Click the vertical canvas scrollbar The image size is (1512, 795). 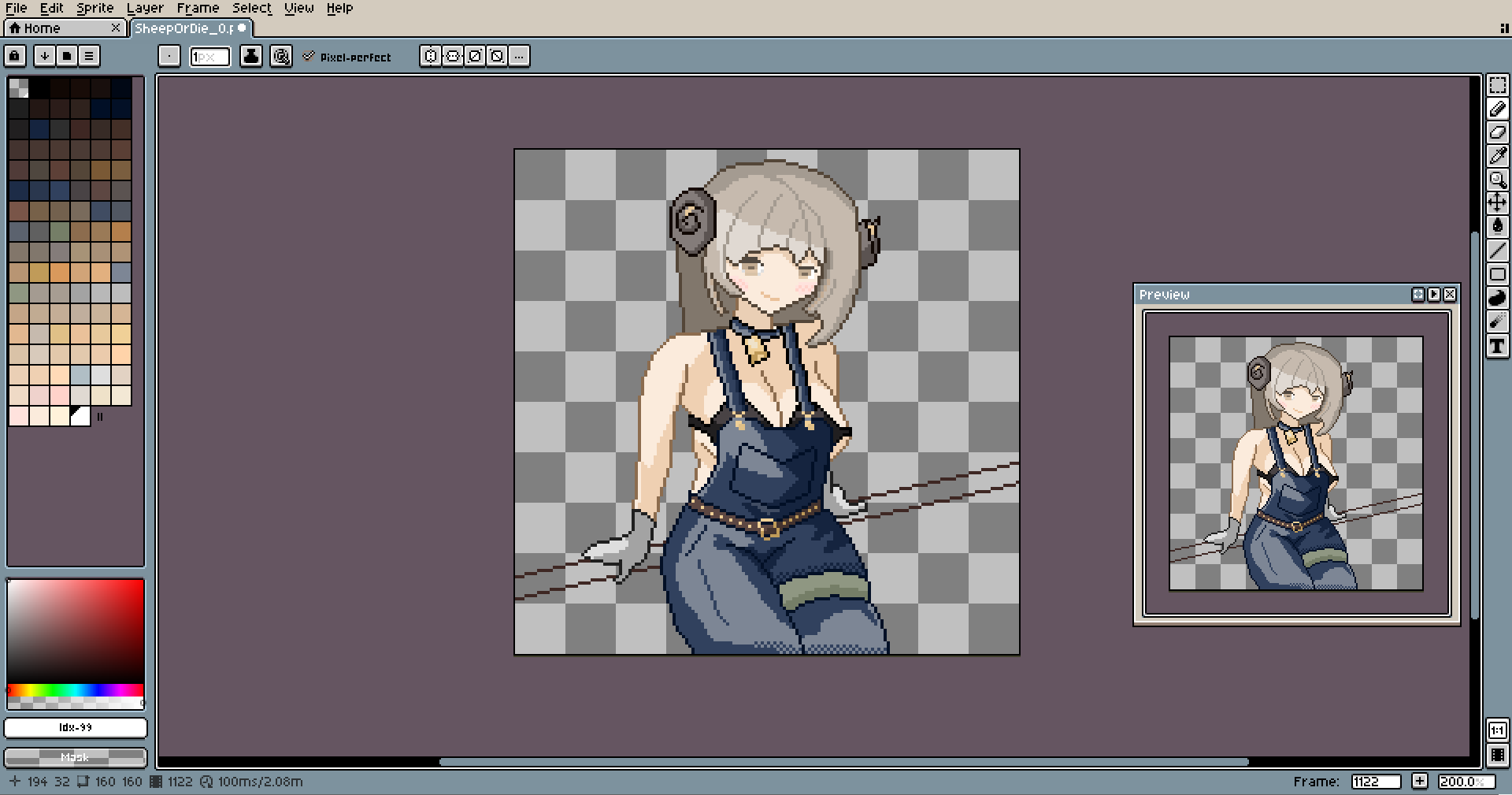tap(1474, 425)
